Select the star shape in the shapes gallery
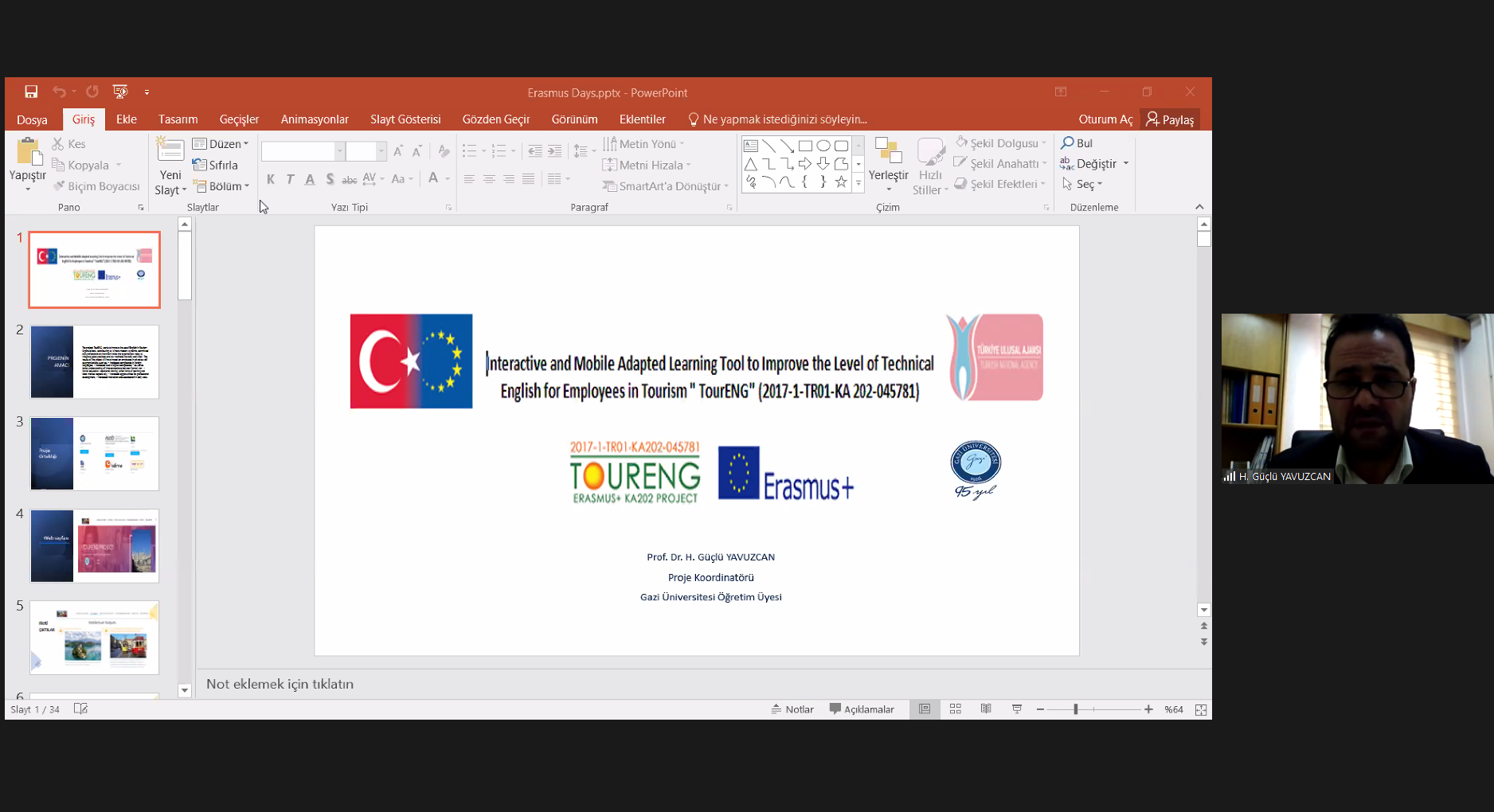Image resolution: width=1494 pixels, height=812 pixels. (841, 182)
